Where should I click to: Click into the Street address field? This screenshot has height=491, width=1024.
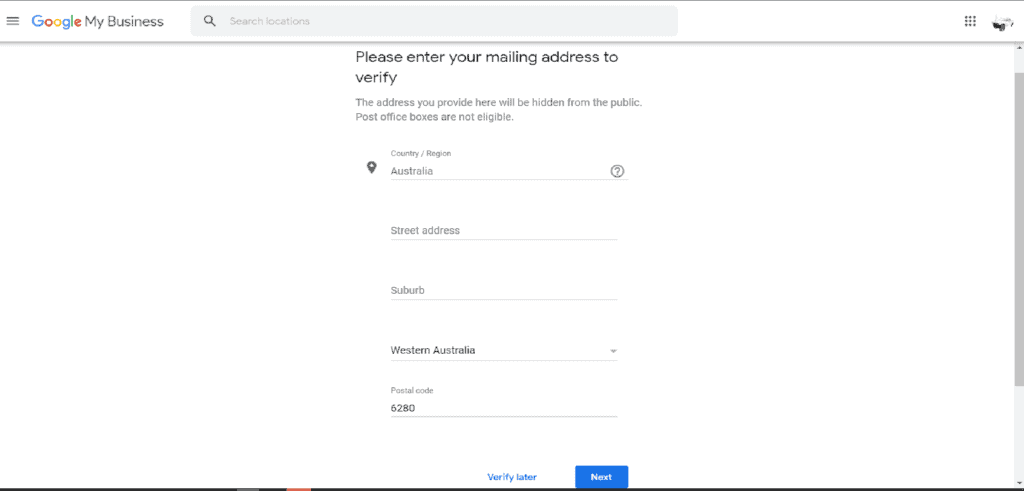pyautogui.click(x=504, y=230)
